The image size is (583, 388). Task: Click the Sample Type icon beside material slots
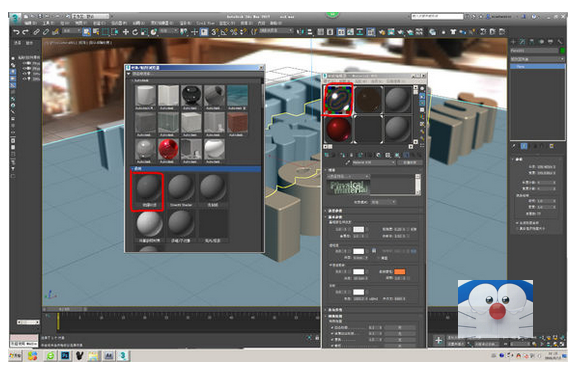[422, 89]
